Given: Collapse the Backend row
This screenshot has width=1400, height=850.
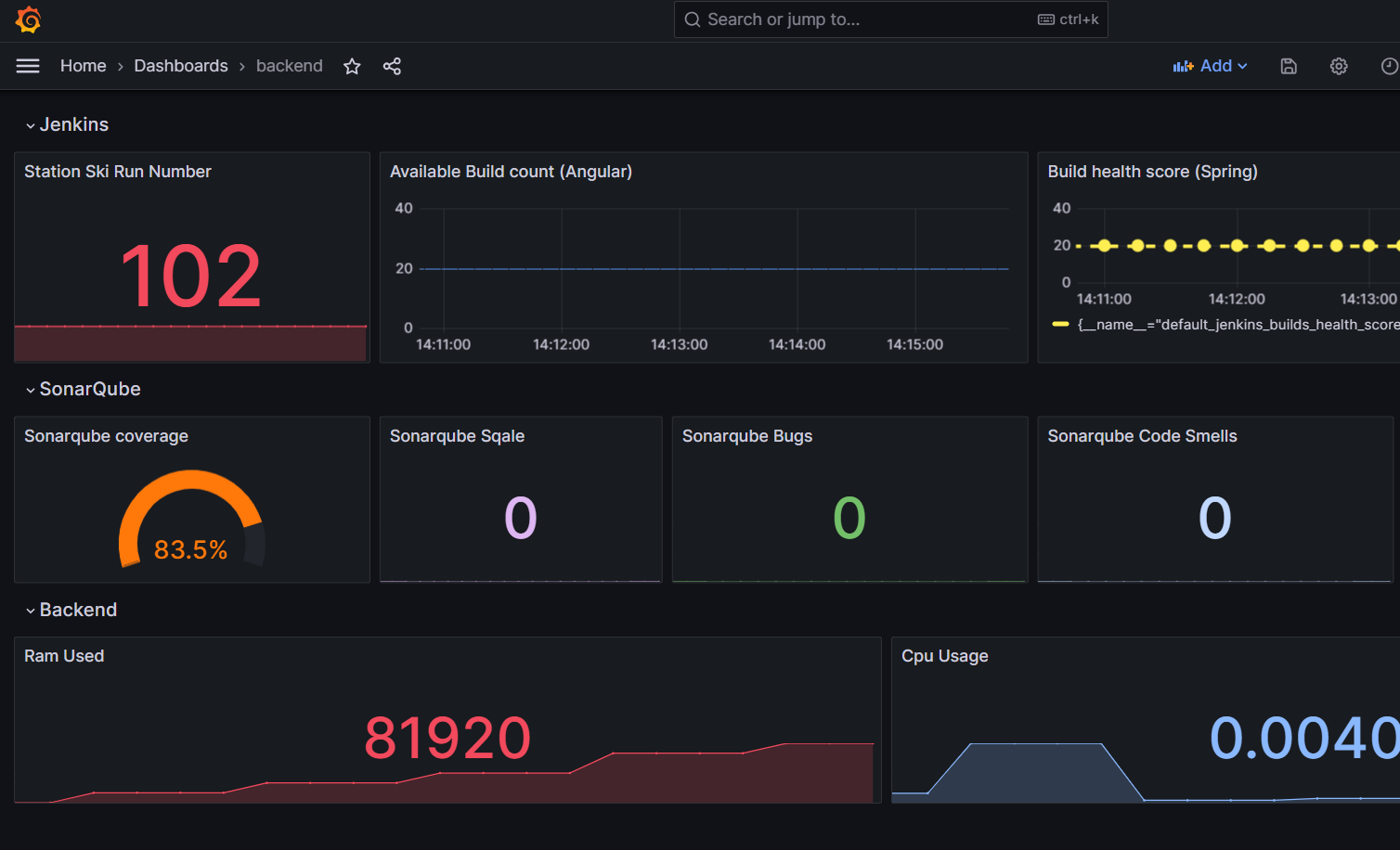Looking at the screenshot, I should click(71, 610).
